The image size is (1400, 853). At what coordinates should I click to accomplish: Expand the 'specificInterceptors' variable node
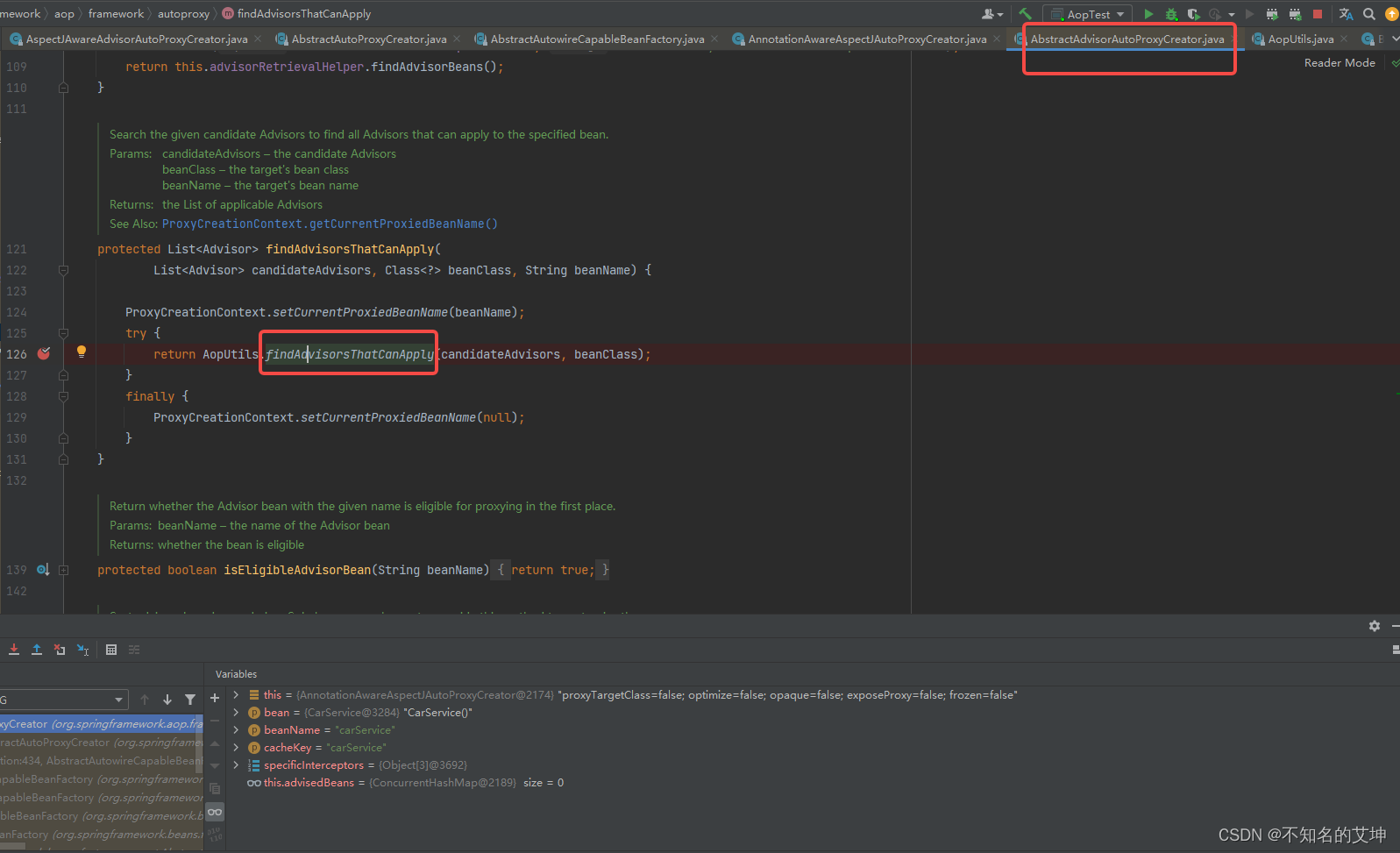point(236,765)
